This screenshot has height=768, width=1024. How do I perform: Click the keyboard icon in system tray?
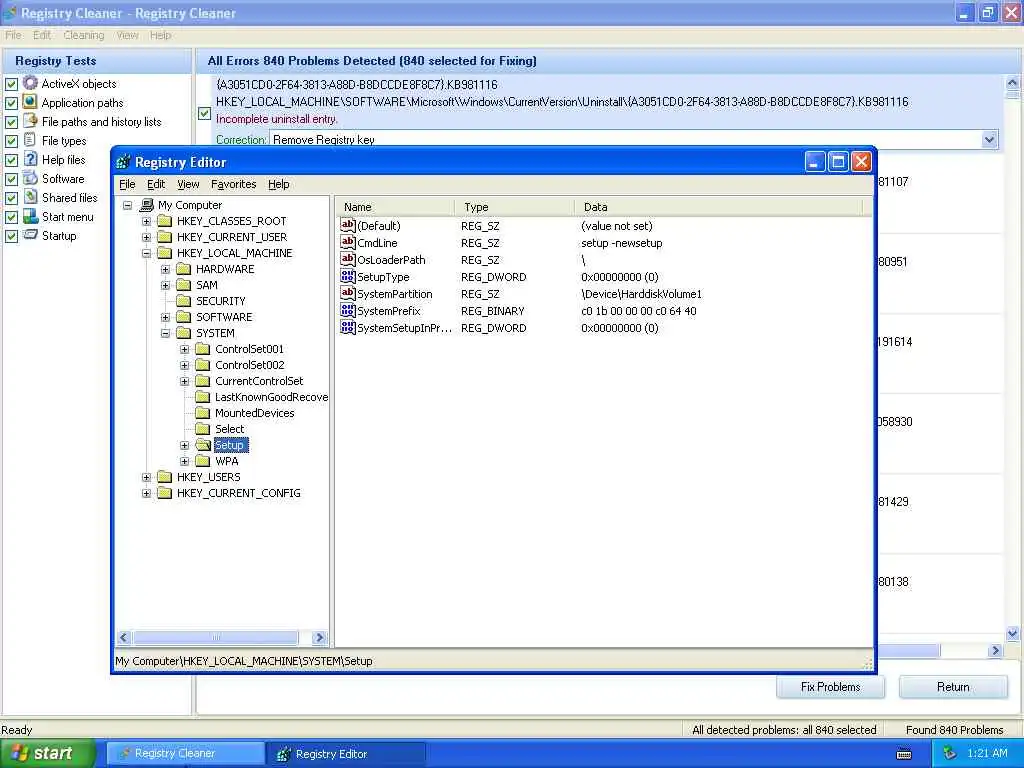[x=904, y=754]
